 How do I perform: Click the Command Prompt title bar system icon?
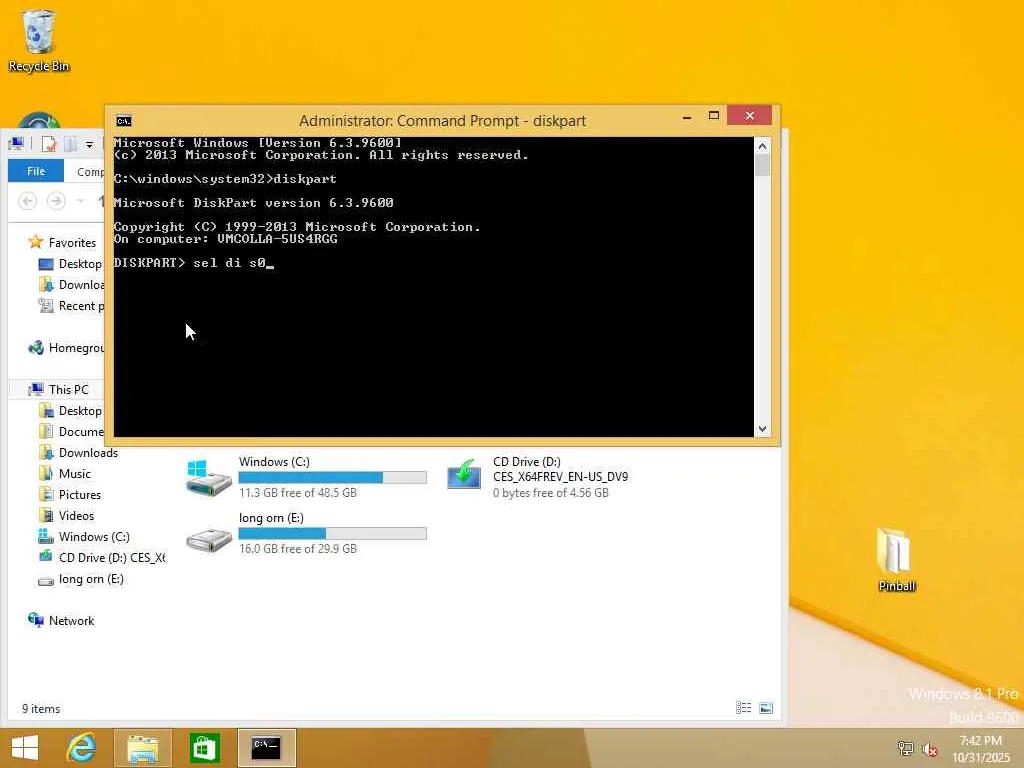click(x=123, y=121)
